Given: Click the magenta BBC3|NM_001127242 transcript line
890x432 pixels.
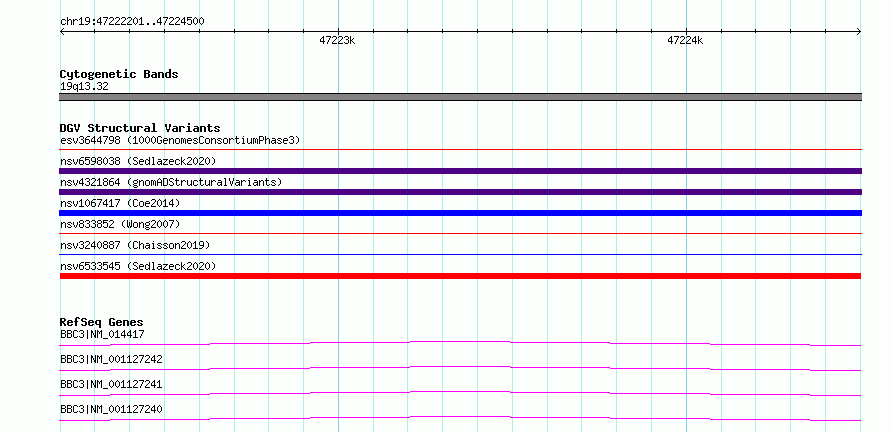Looking at the screenshot, I should [x=460, y=368].
